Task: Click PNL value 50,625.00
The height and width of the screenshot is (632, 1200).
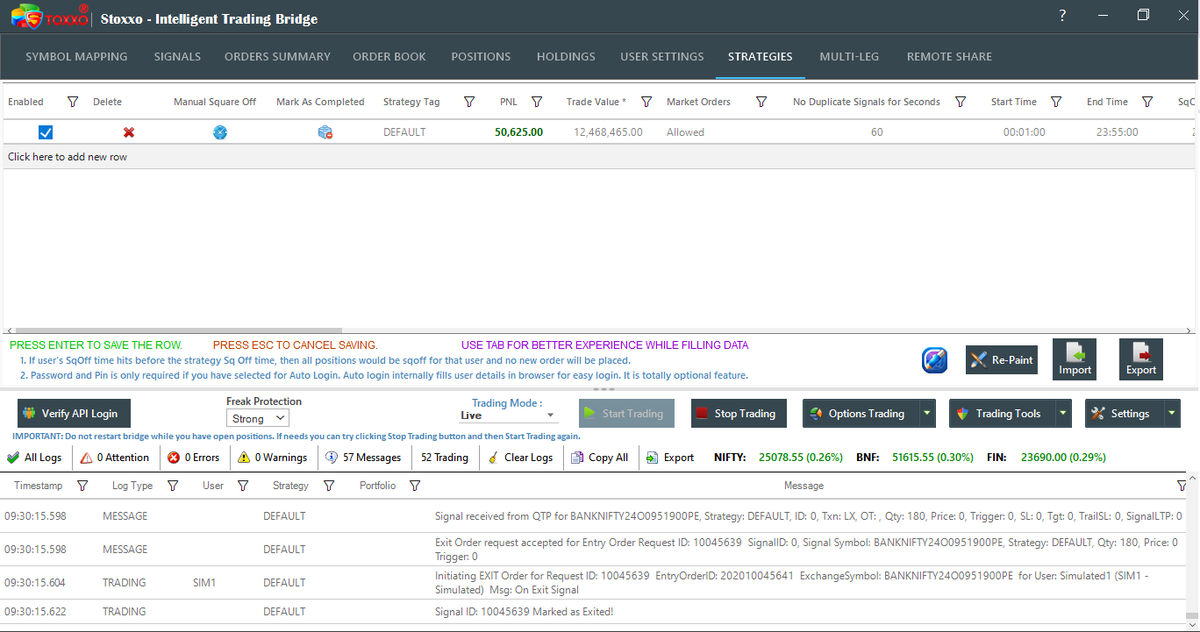Action: (519, 132)
